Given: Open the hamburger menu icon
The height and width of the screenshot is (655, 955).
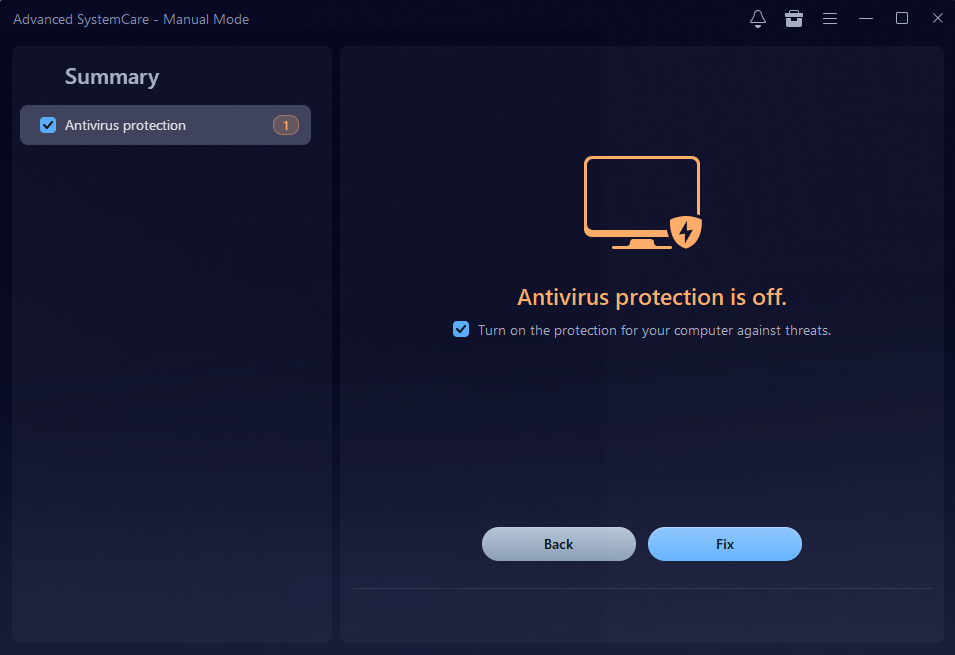Looking at the screenshot, I should [830, 18].
